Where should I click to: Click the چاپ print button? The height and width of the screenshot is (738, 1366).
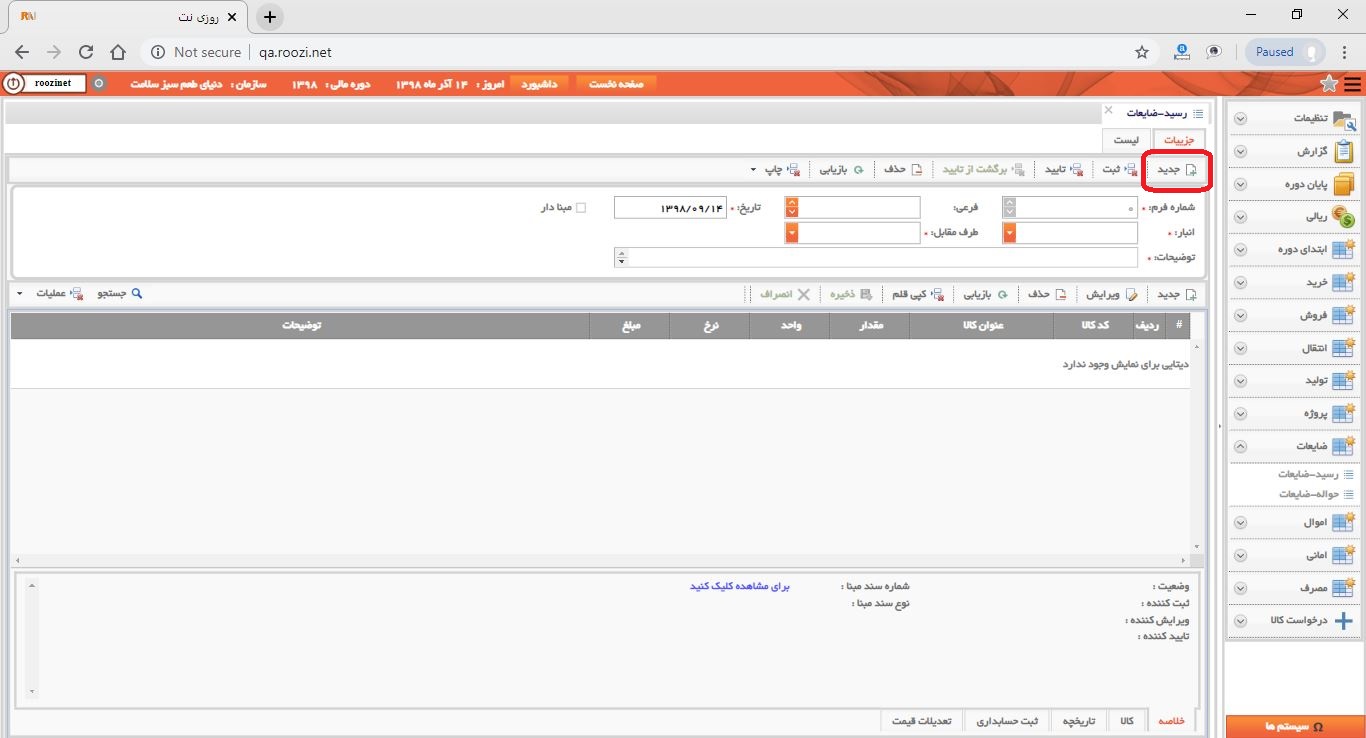pos(781,170)
